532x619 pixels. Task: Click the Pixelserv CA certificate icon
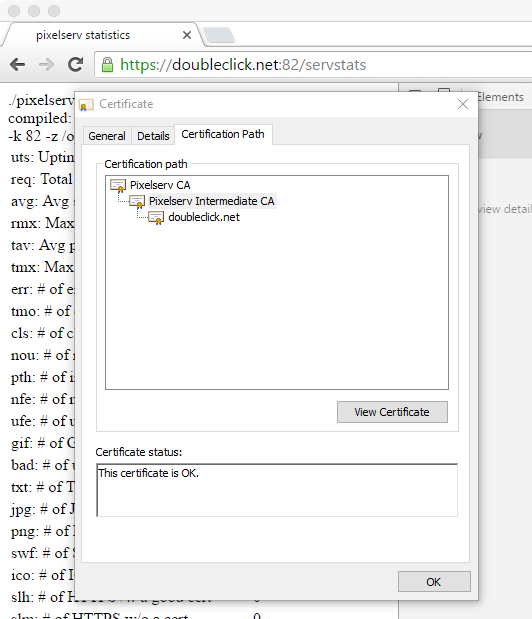[118, 186]
